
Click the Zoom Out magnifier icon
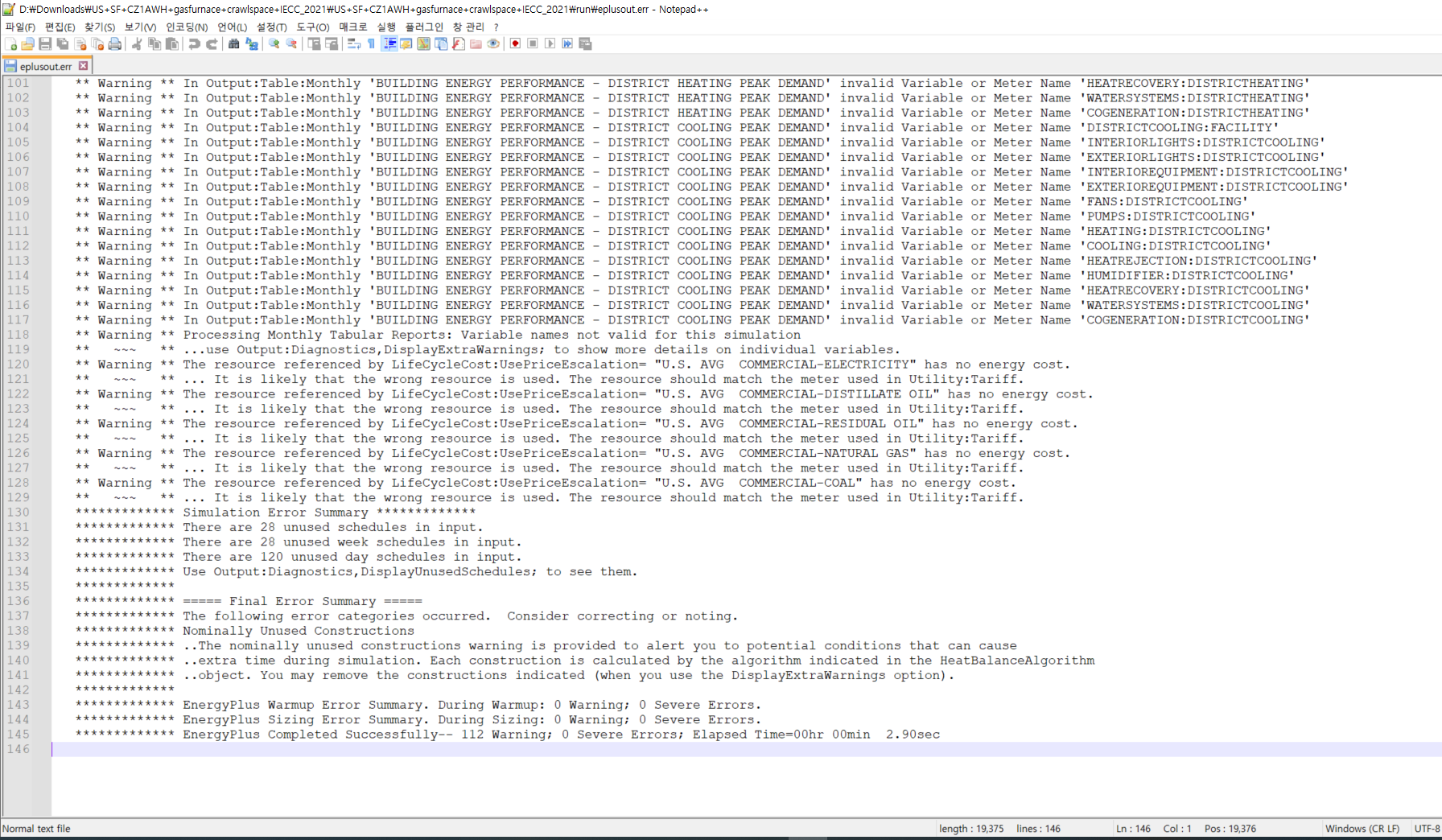point(291,43)
